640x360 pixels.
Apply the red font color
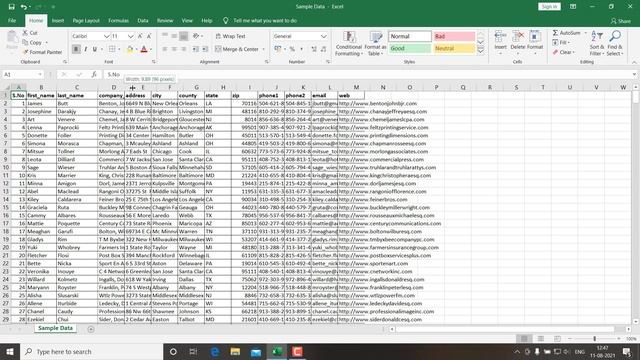(x=144, y=49)
